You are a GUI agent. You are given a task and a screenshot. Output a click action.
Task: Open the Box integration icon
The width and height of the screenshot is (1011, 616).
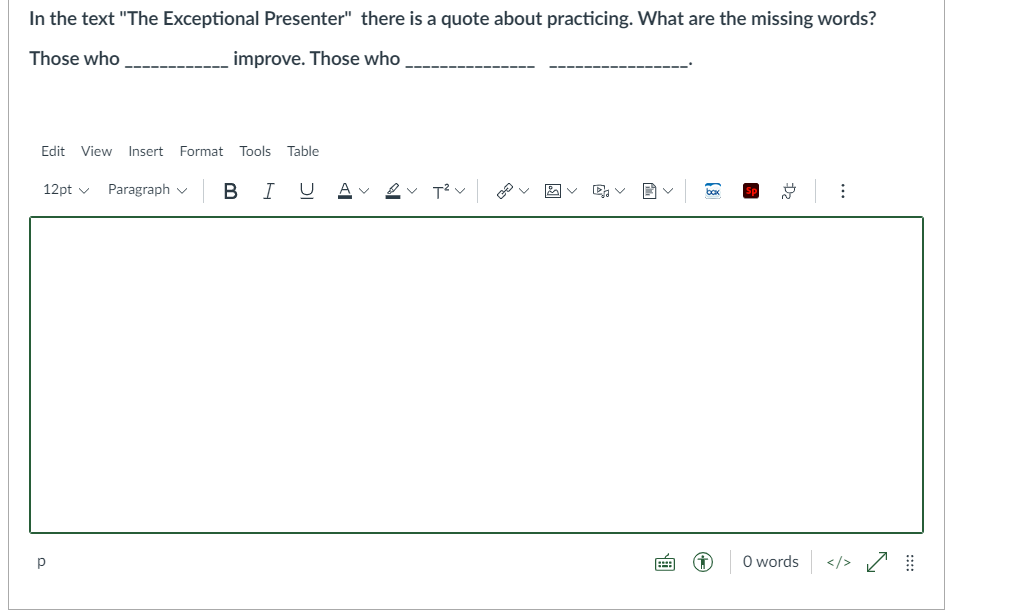click(712, 190)
